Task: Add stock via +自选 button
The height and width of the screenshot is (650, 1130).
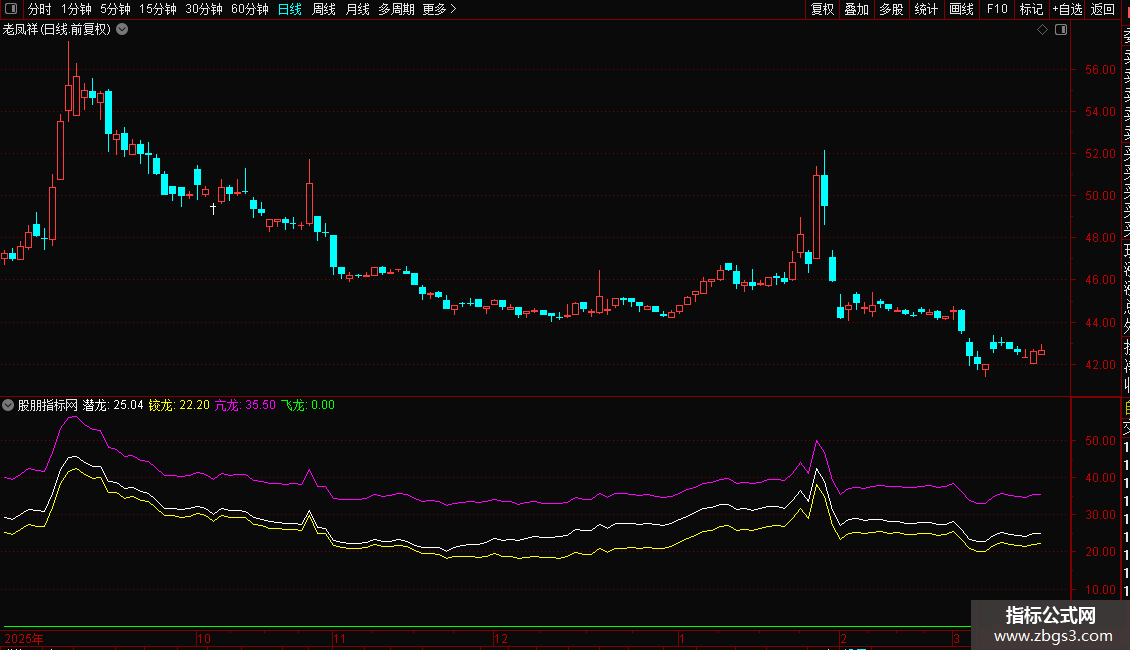Action: tap(1067, 9)
